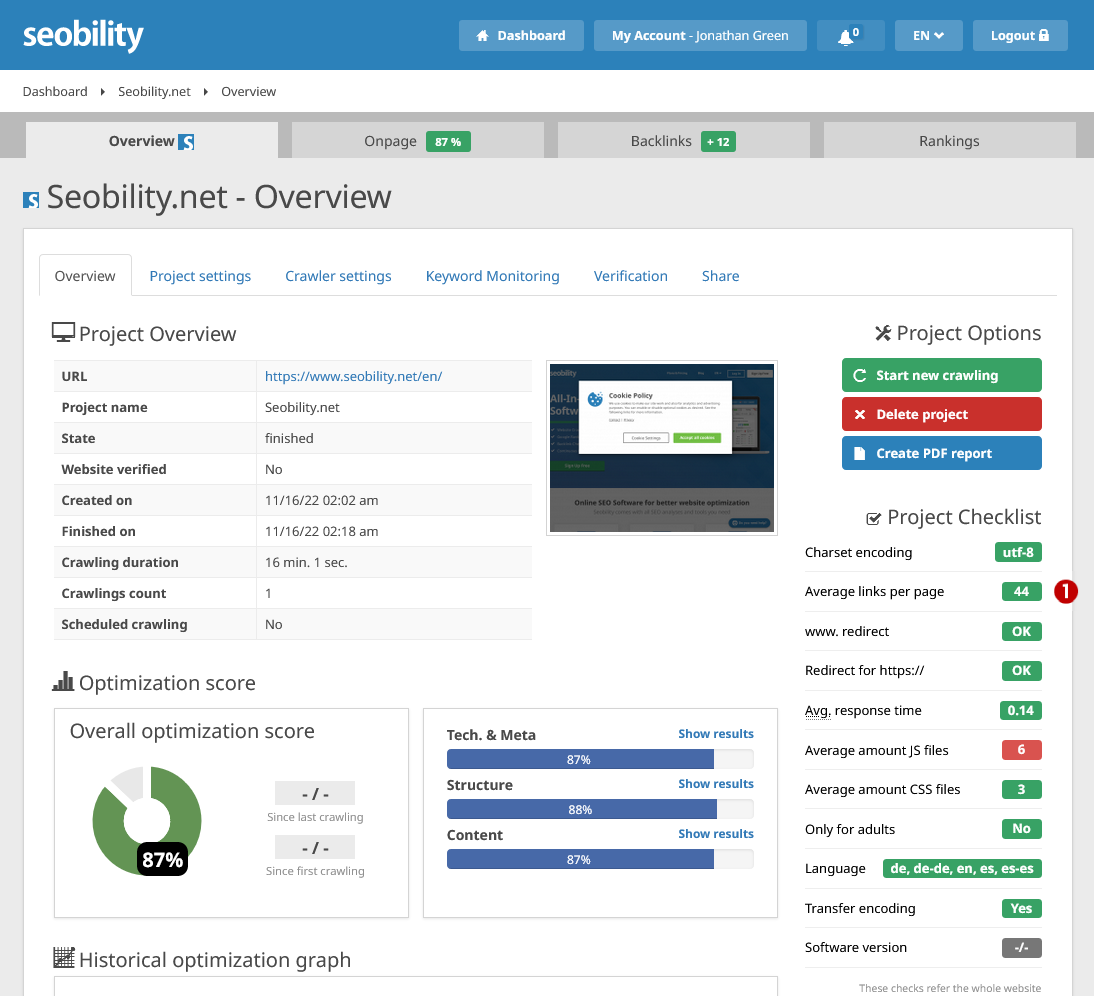The height and width of the screenshot is (996, 1094).
Task: Click the utf-8 charset encoding badge
Action: (x=1018, y=552)
